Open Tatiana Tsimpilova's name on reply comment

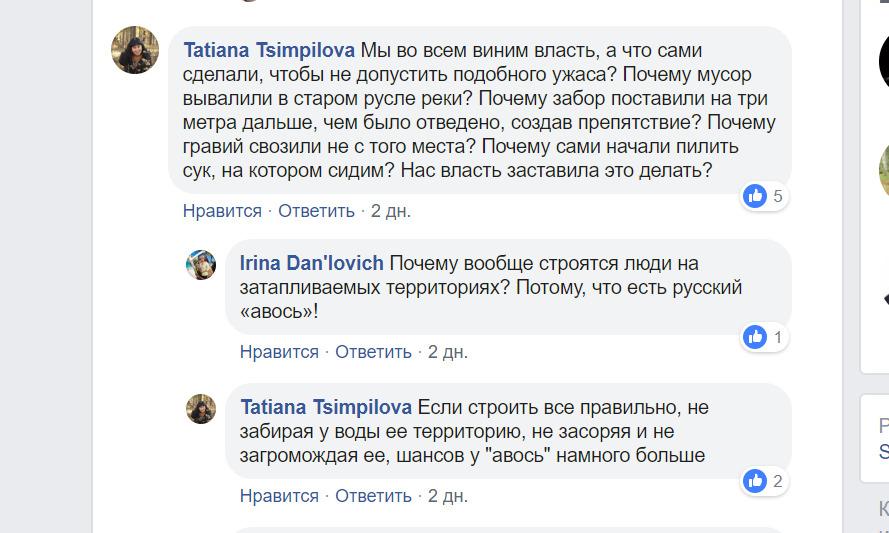[326, 407]
